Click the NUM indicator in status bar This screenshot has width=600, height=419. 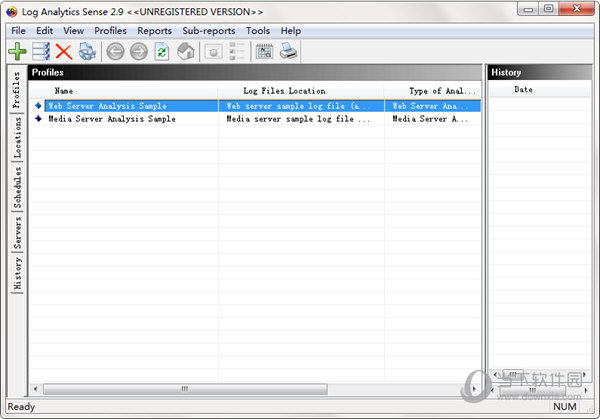564,406
